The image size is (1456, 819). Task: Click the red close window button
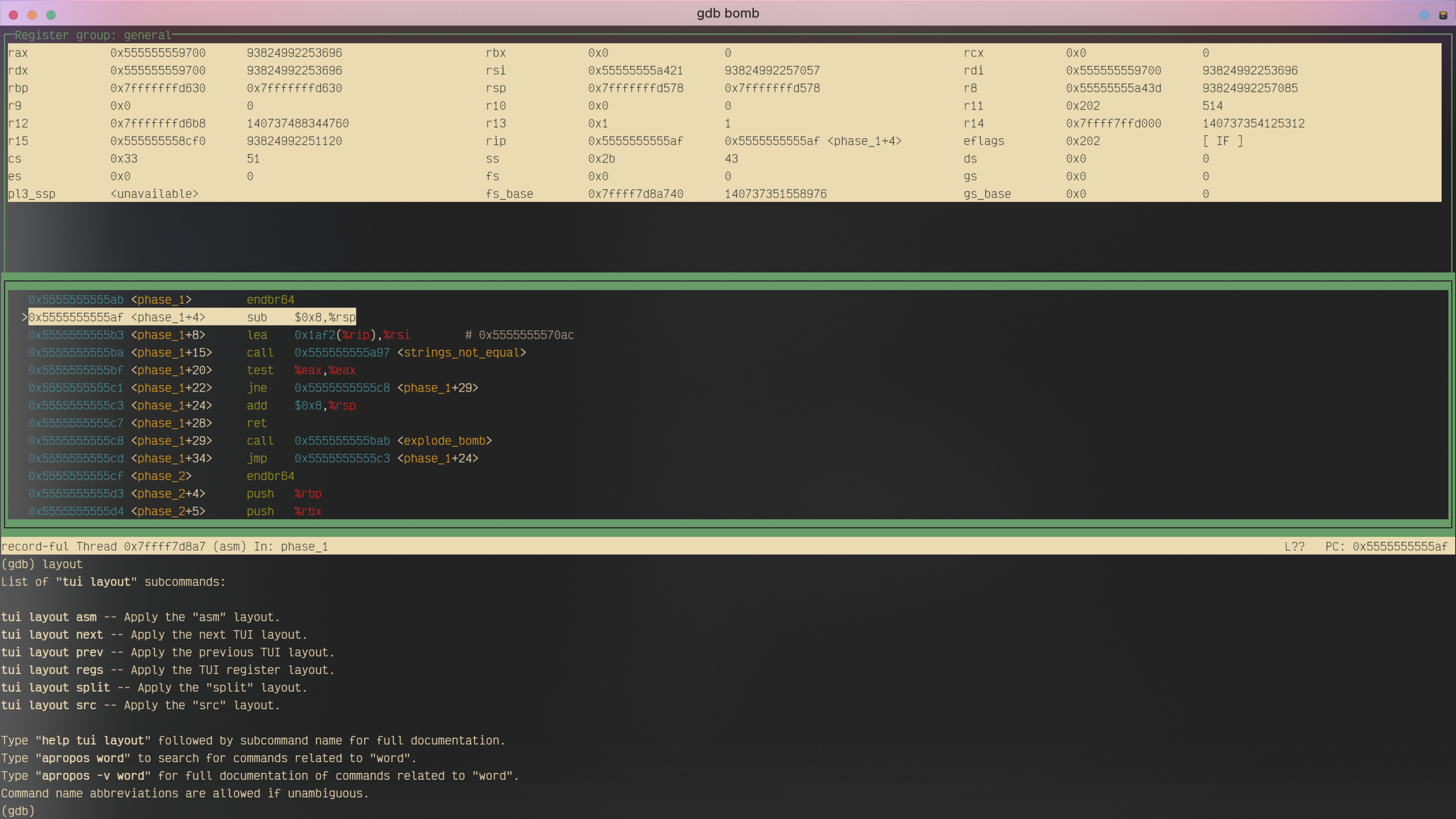(x=14, y=15)
